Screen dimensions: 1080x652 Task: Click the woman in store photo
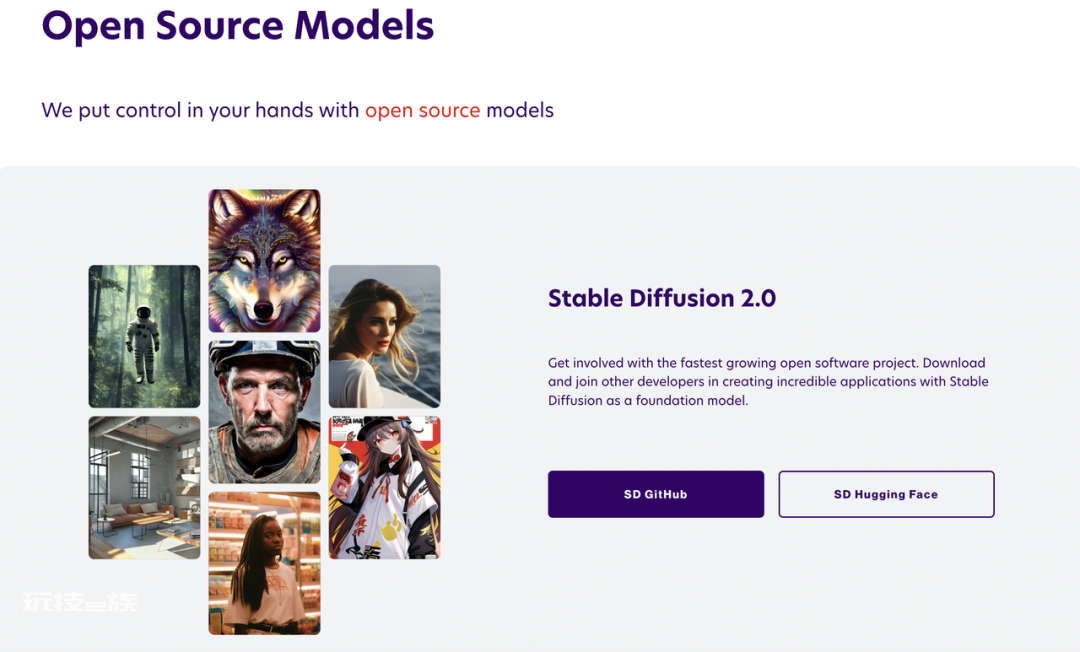264,562
